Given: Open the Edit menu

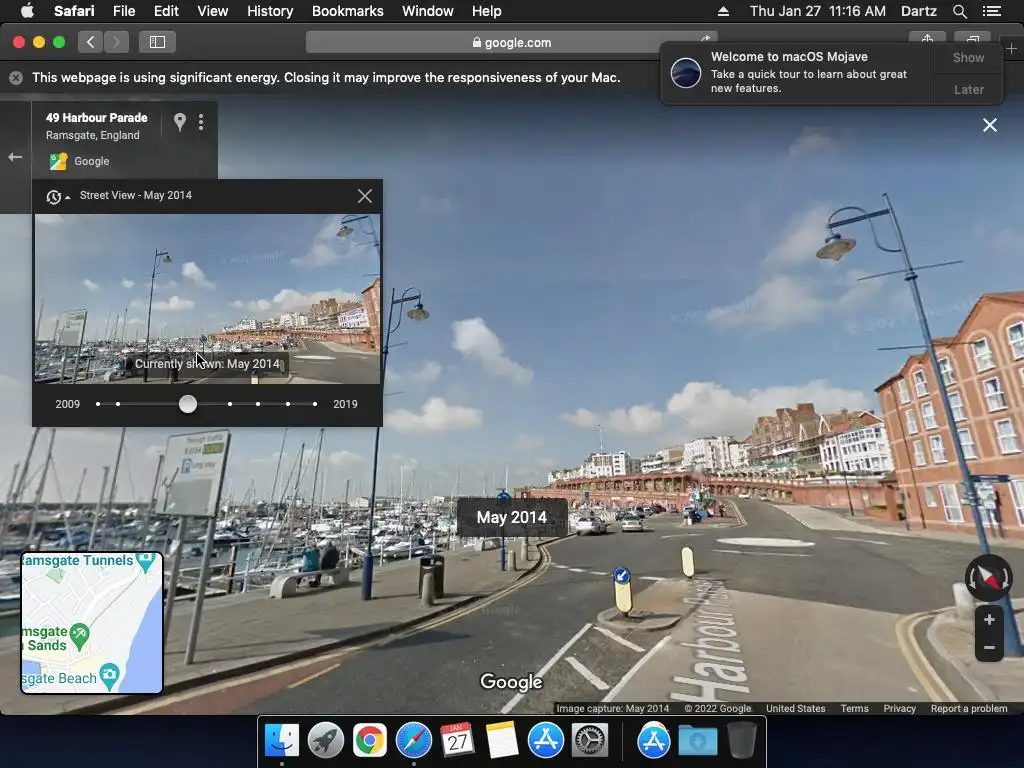Looking at the screenshot, I should click(166, 11).
